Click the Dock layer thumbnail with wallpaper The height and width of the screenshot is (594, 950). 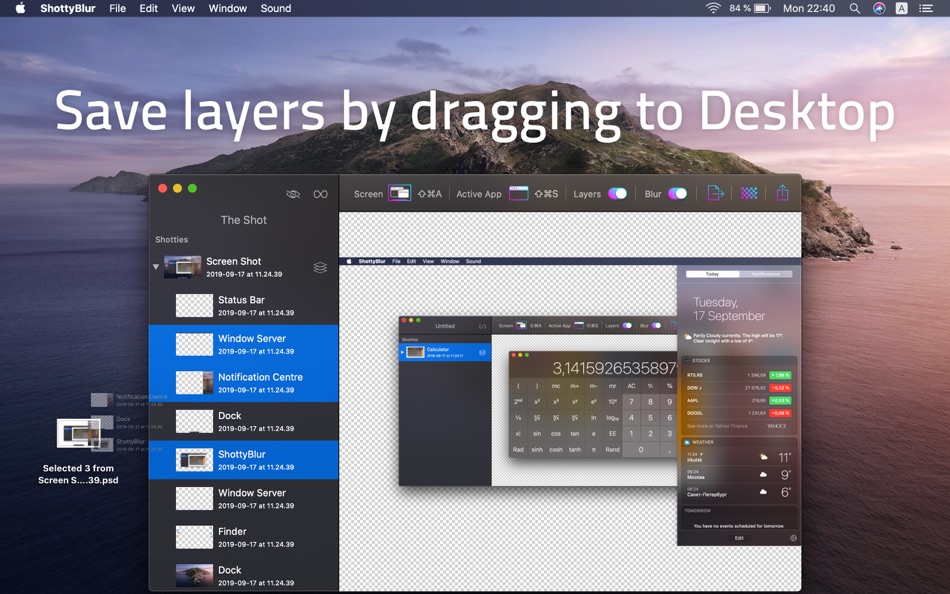point(194,575)
